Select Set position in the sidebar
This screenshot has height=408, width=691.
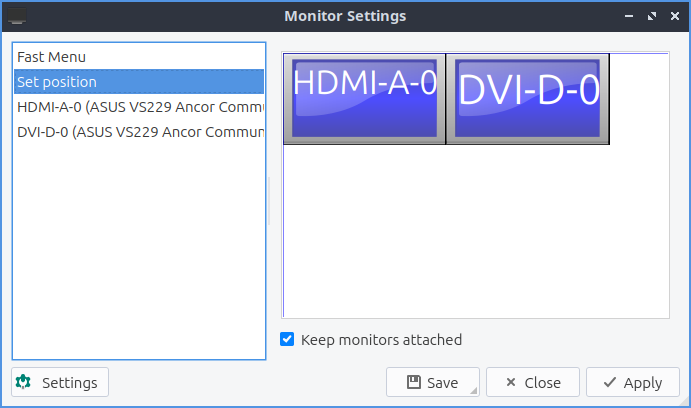pos(57,81)
